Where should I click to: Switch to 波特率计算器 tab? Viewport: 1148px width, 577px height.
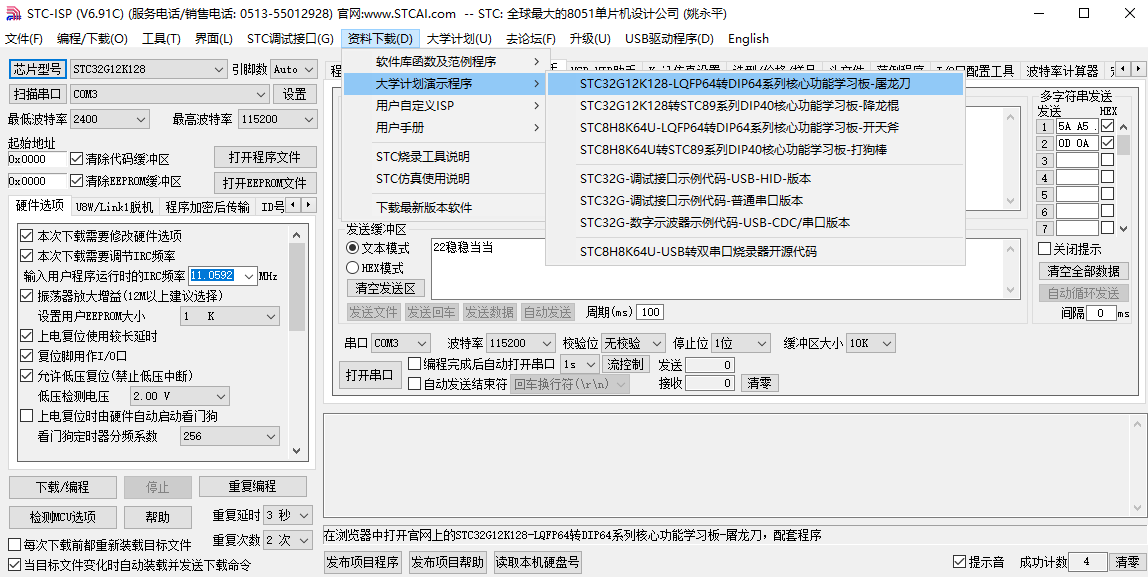[1062, 71]
